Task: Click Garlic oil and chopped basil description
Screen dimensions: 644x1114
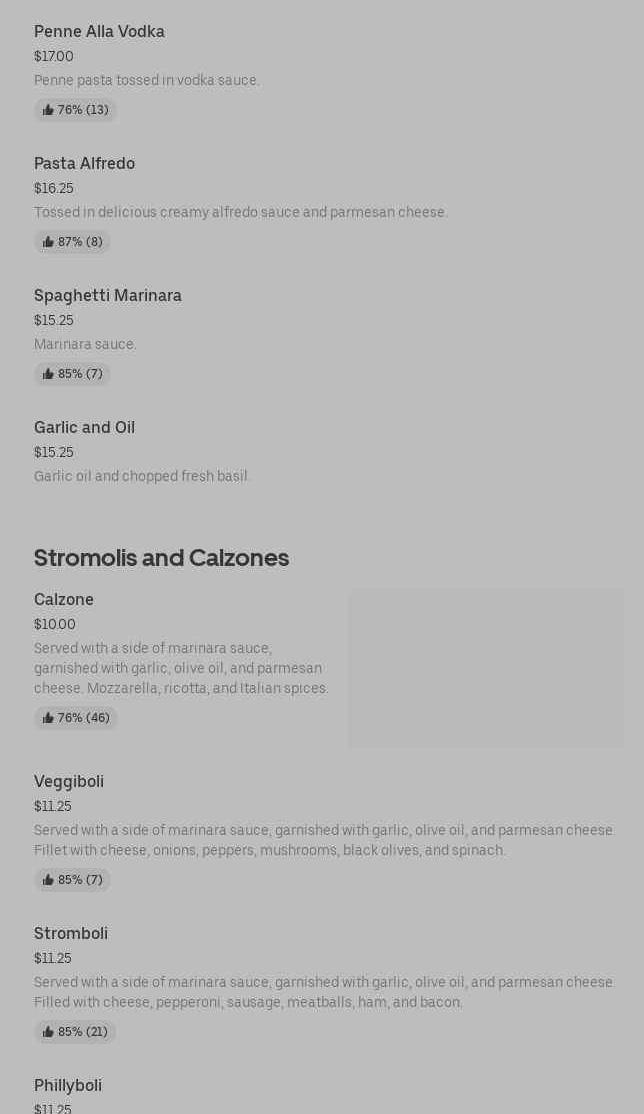Action: click(x=141, y=476)
